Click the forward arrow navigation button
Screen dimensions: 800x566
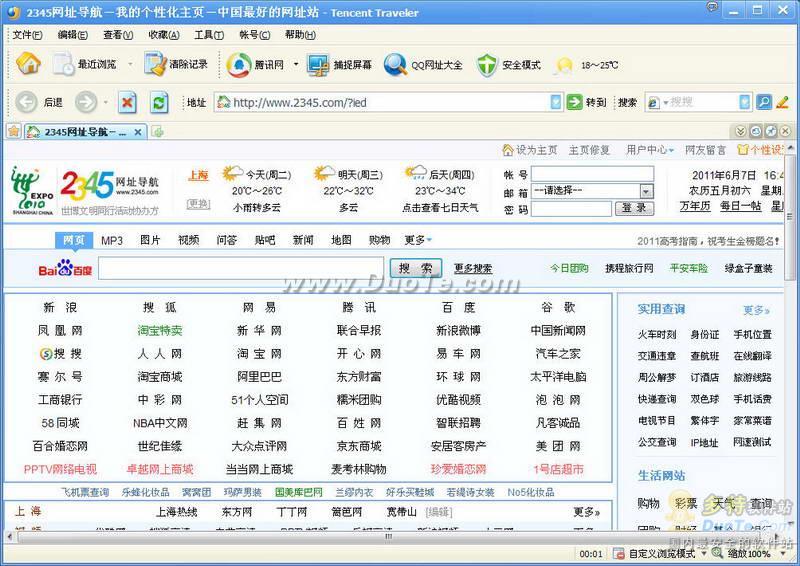[86, 103]
